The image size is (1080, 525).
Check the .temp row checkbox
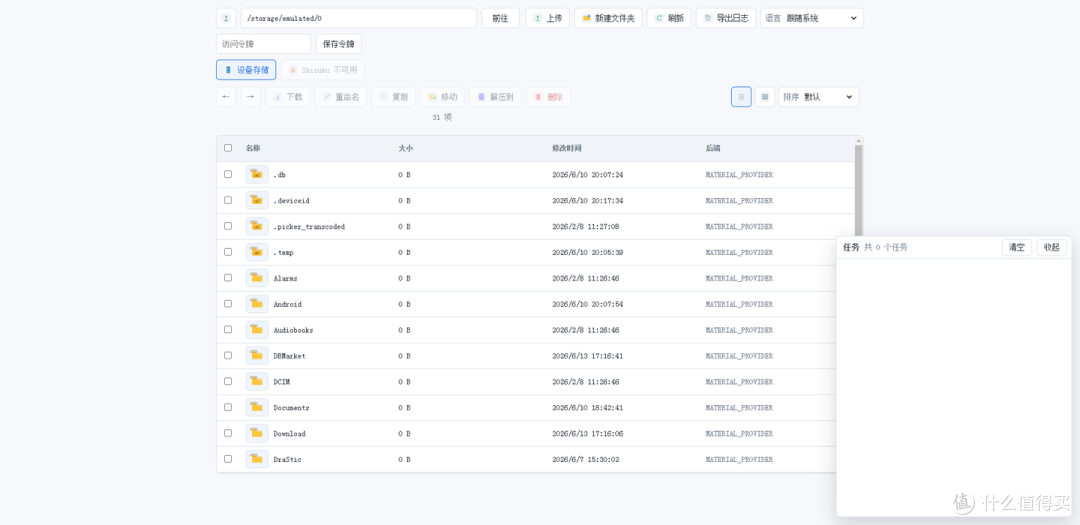228,251
